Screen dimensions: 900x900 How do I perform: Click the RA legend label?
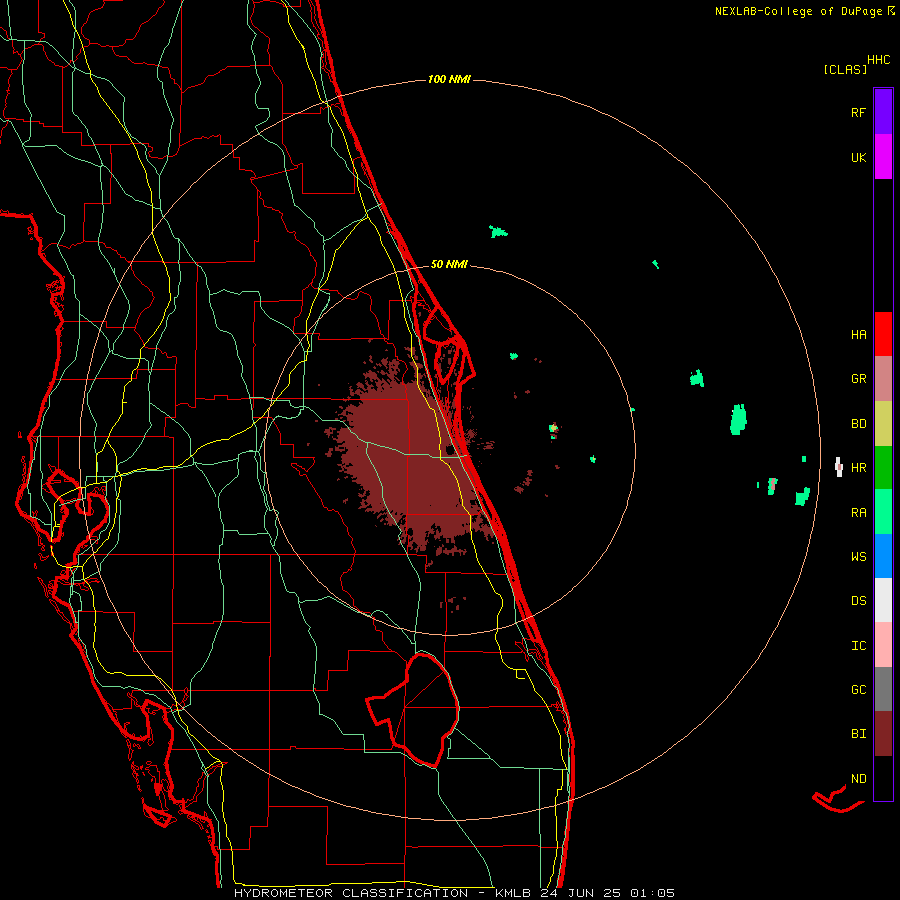(858, 513)
